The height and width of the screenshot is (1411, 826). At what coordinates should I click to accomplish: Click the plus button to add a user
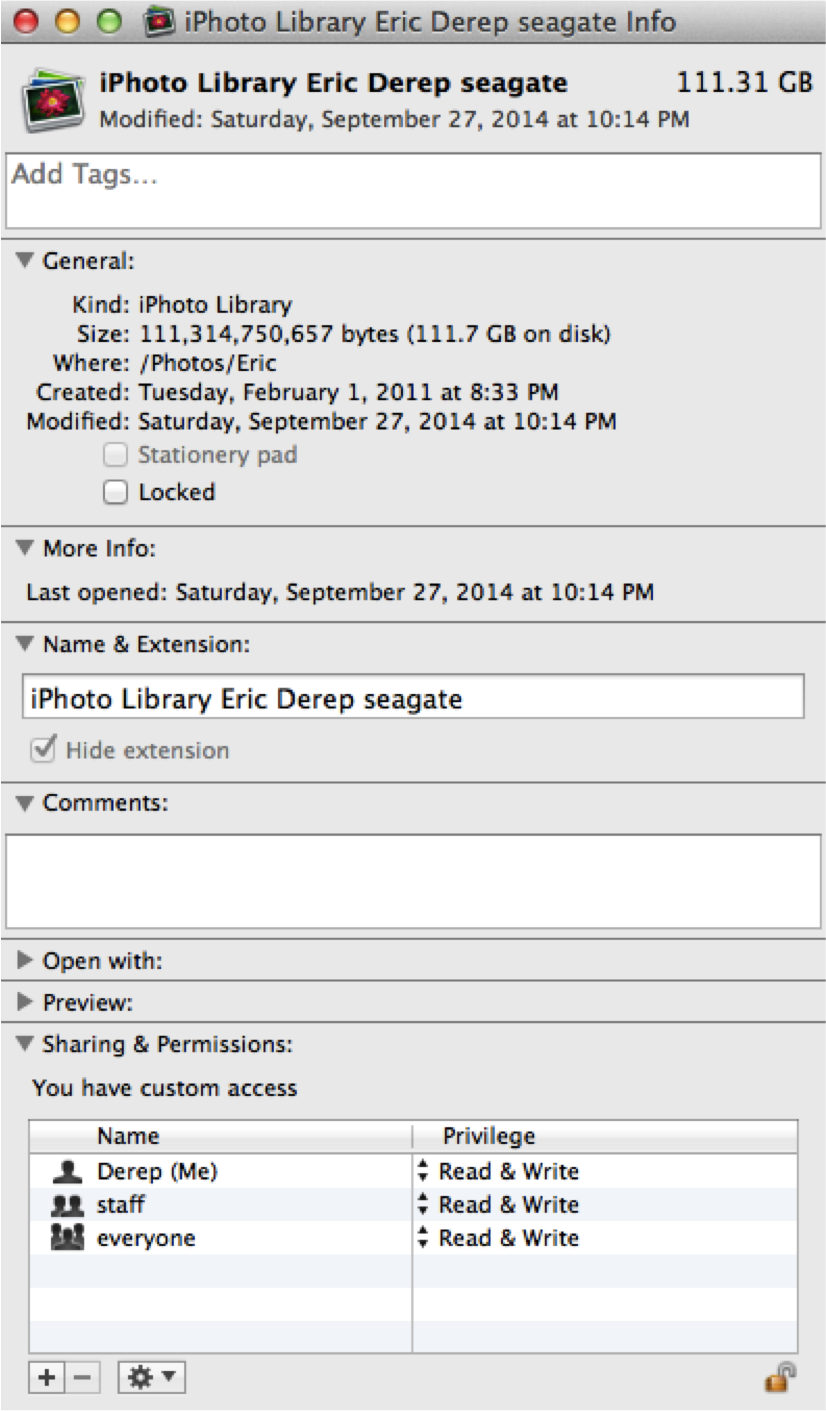46,1378
